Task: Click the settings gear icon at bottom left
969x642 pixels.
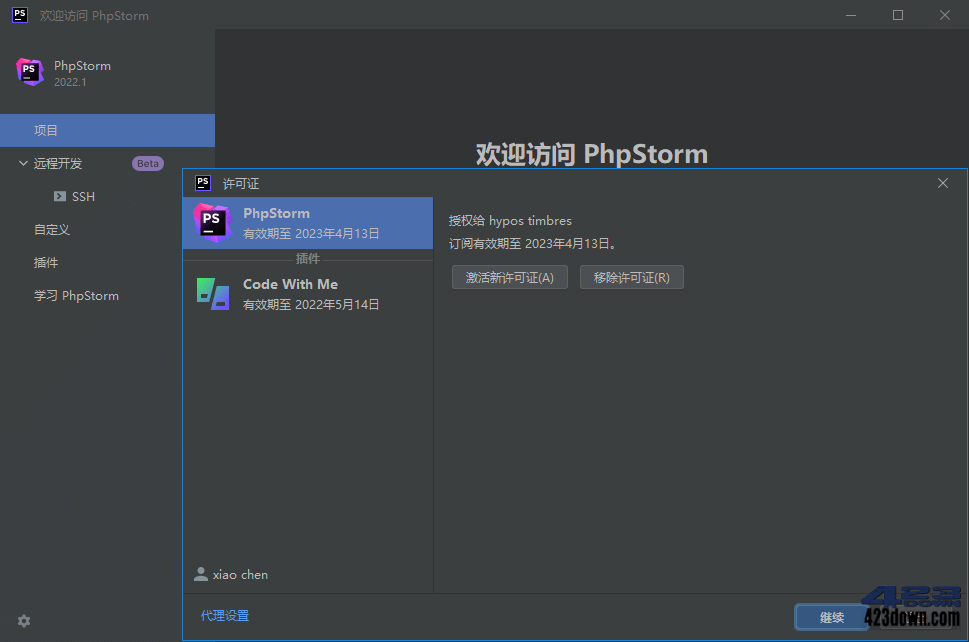Action: pyautogui.click(x=23, y=621)
